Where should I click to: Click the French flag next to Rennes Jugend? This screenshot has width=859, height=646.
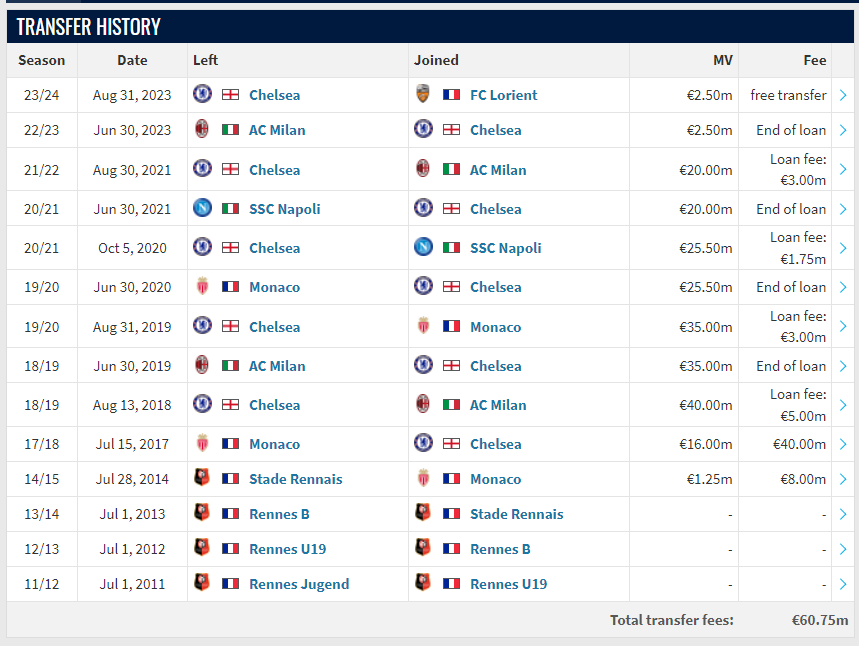231,584
